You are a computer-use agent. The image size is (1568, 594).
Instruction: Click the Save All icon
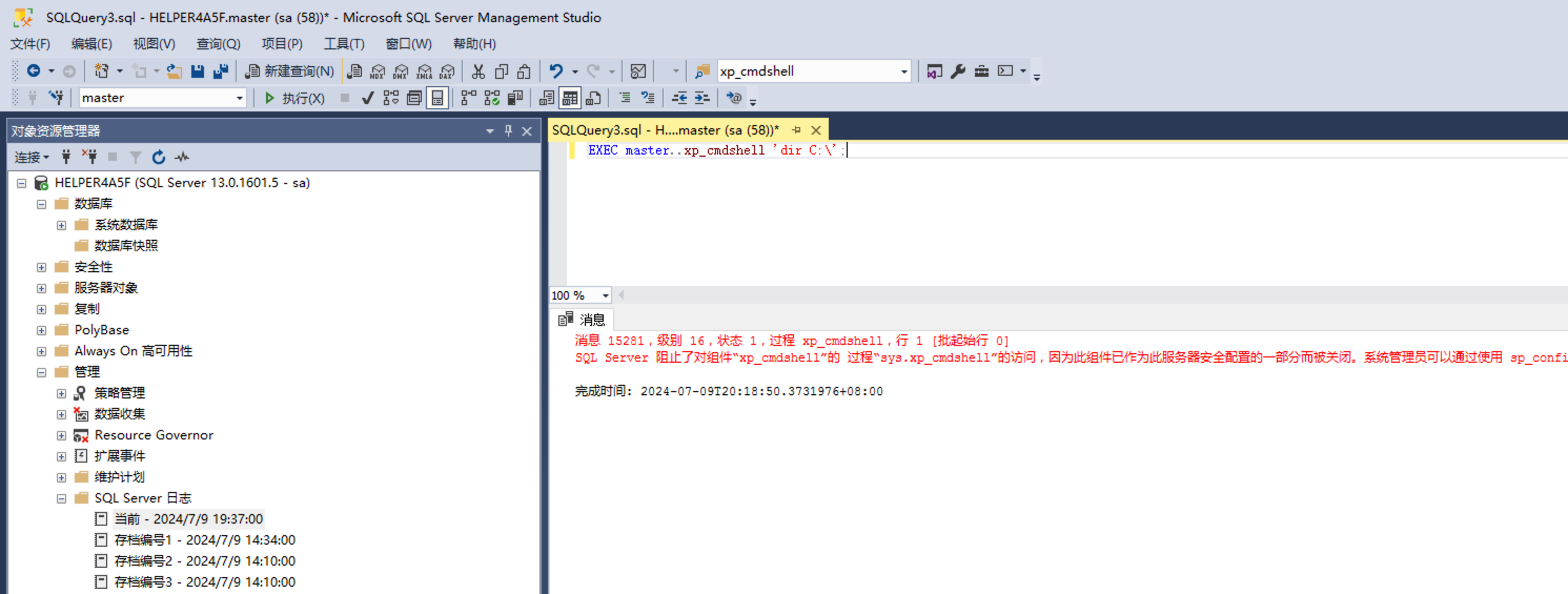click(221, 71)
